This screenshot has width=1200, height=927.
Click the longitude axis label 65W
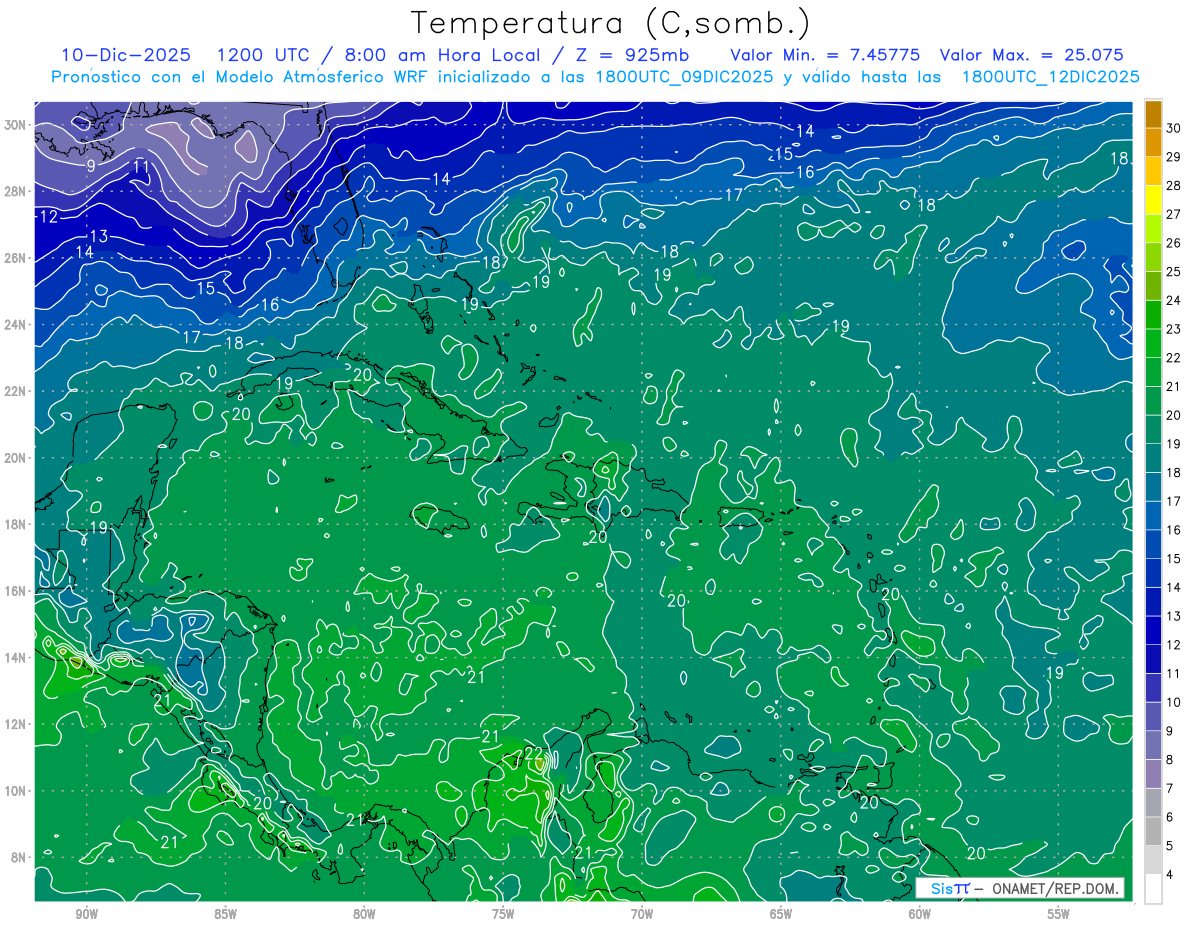pyautogui.click(x=781, y=914)
